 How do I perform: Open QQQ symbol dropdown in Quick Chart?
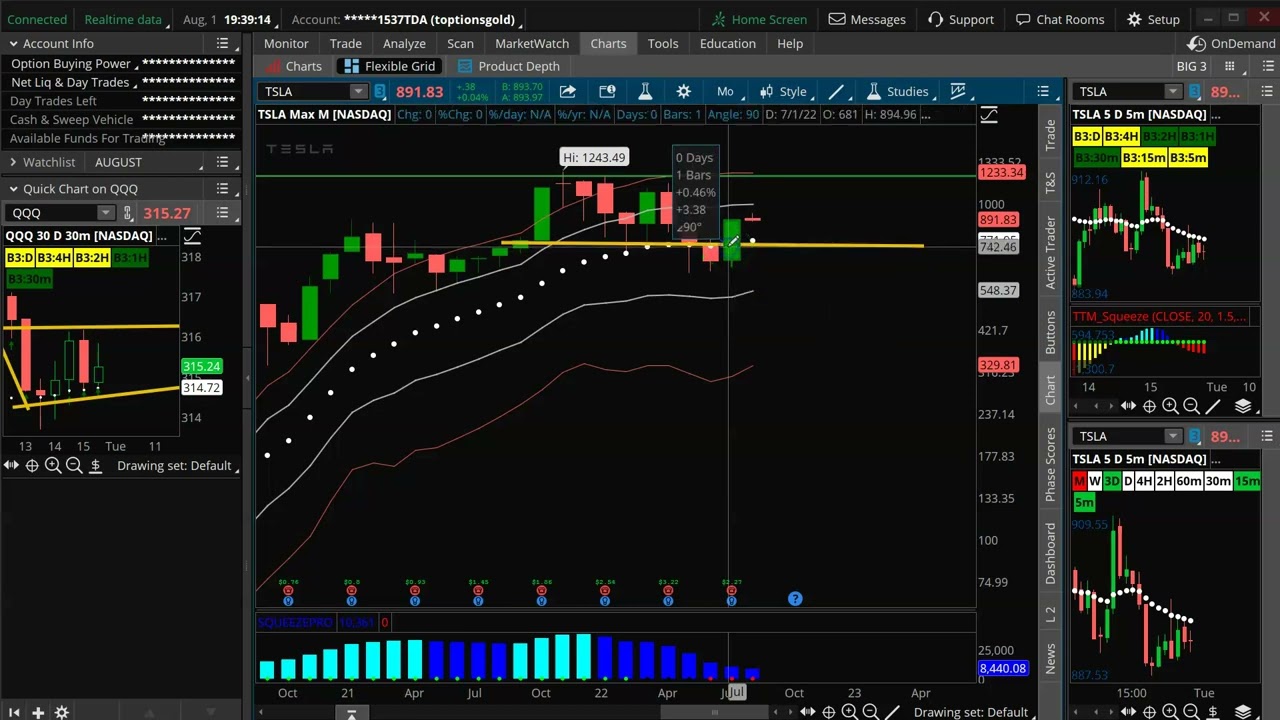(x=106, y=213)
